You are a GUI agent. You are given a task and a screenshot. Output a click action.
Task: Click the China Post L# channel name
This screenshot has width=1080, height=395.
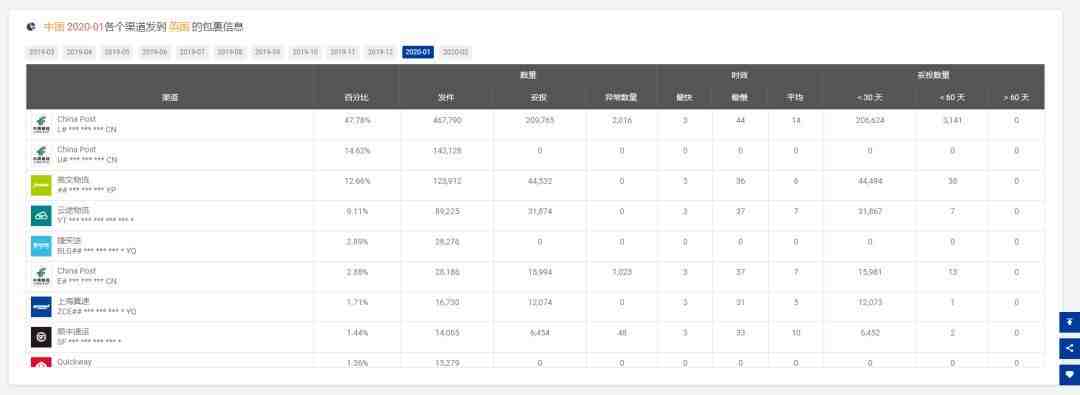pos(76,119)
